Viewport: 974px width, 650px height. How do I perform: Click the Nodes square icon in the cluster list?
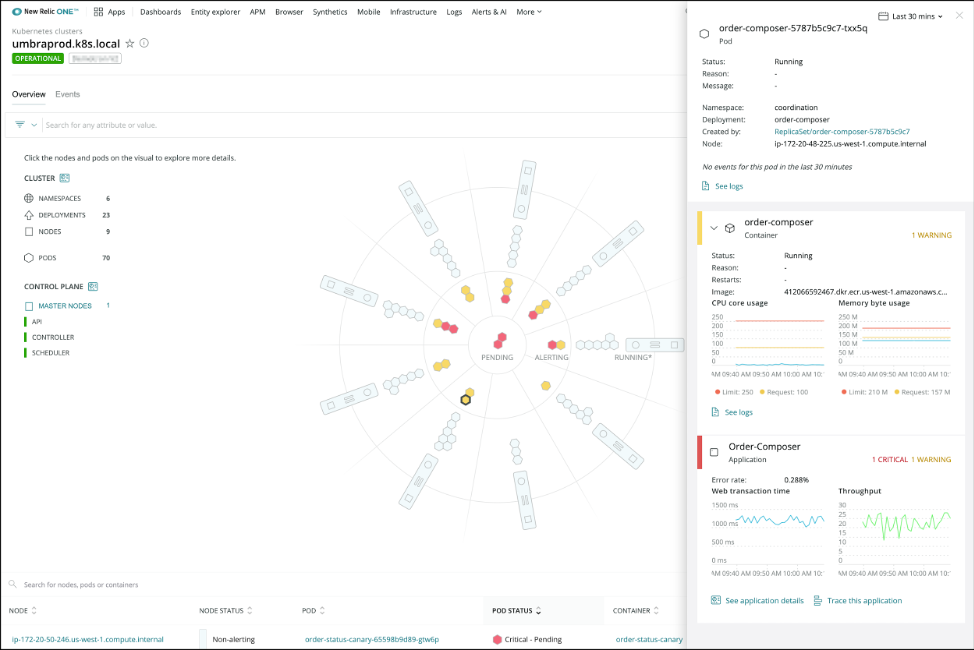click(x=29, y=232)
